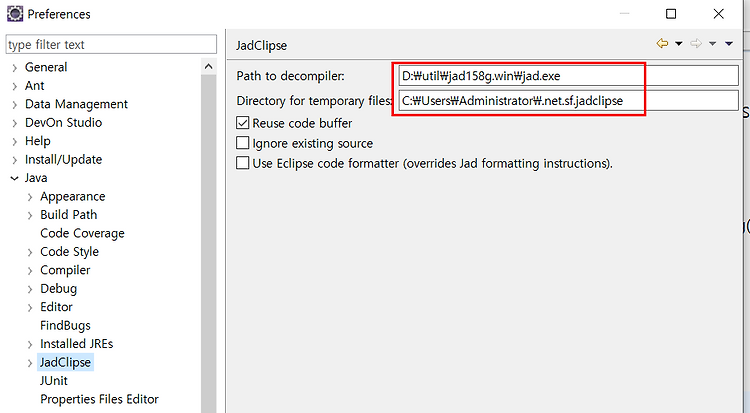Expand the Install/Update node

tap(14, 160)
